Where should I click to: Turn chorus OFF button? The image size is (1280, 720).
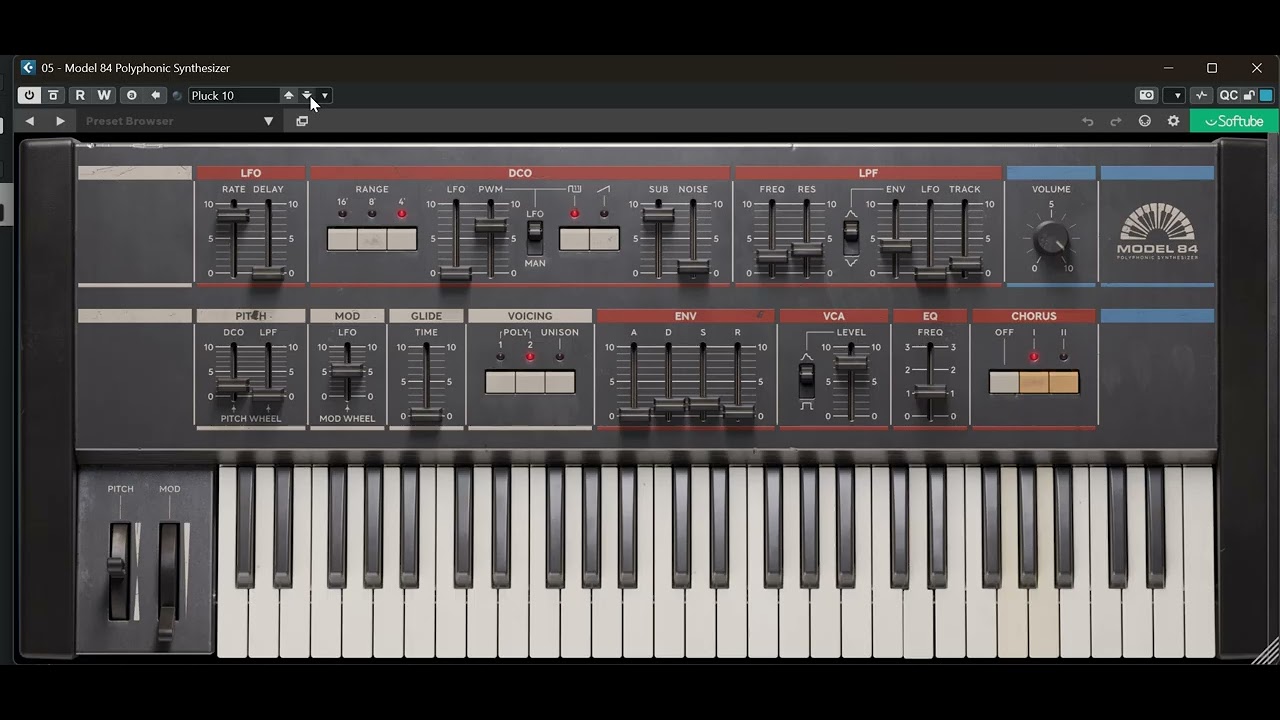pyautogui.click(x=1004, y=382)
